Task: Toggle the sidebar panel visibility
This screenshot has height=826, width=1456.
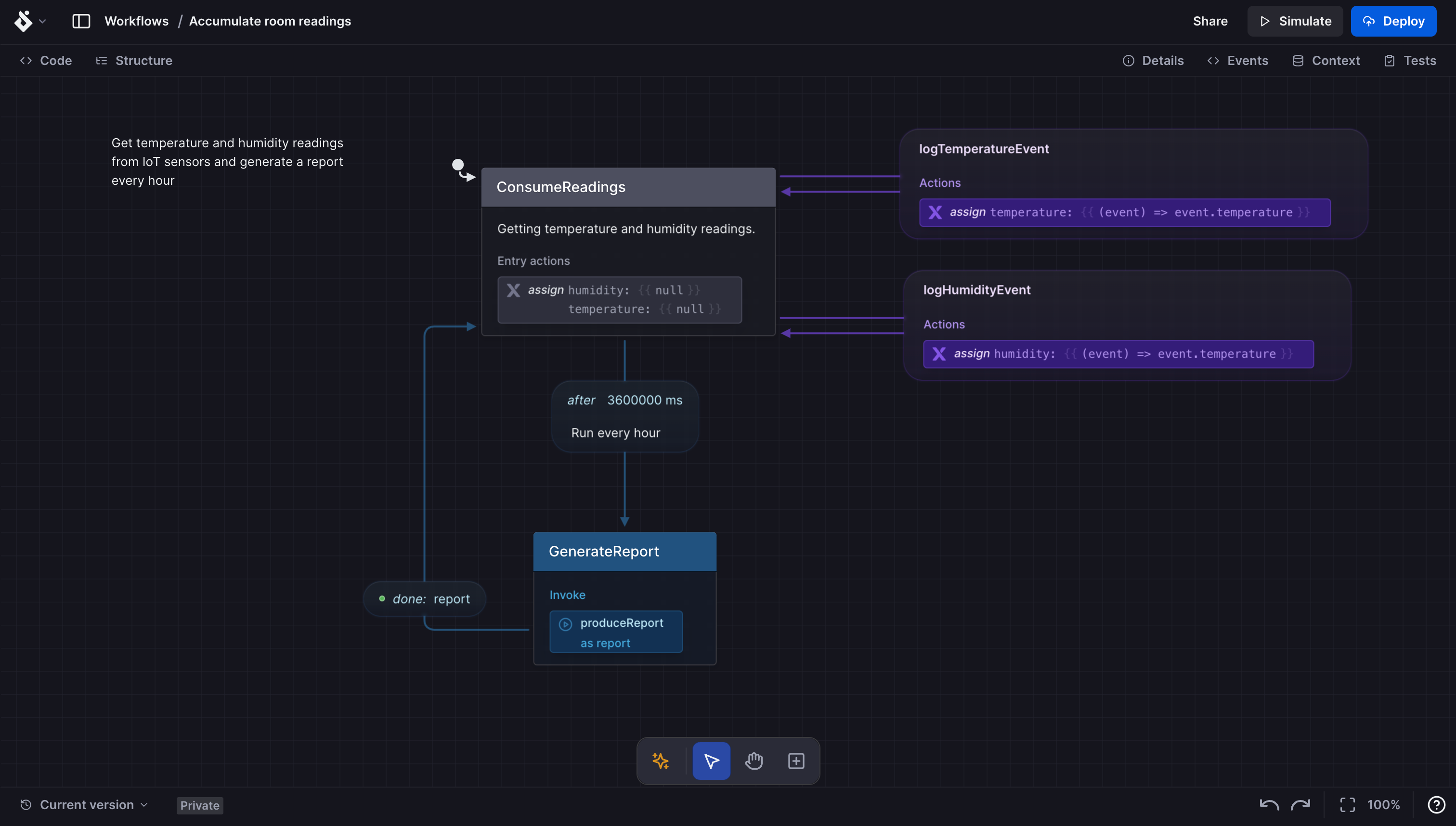Action: point(81,21)
